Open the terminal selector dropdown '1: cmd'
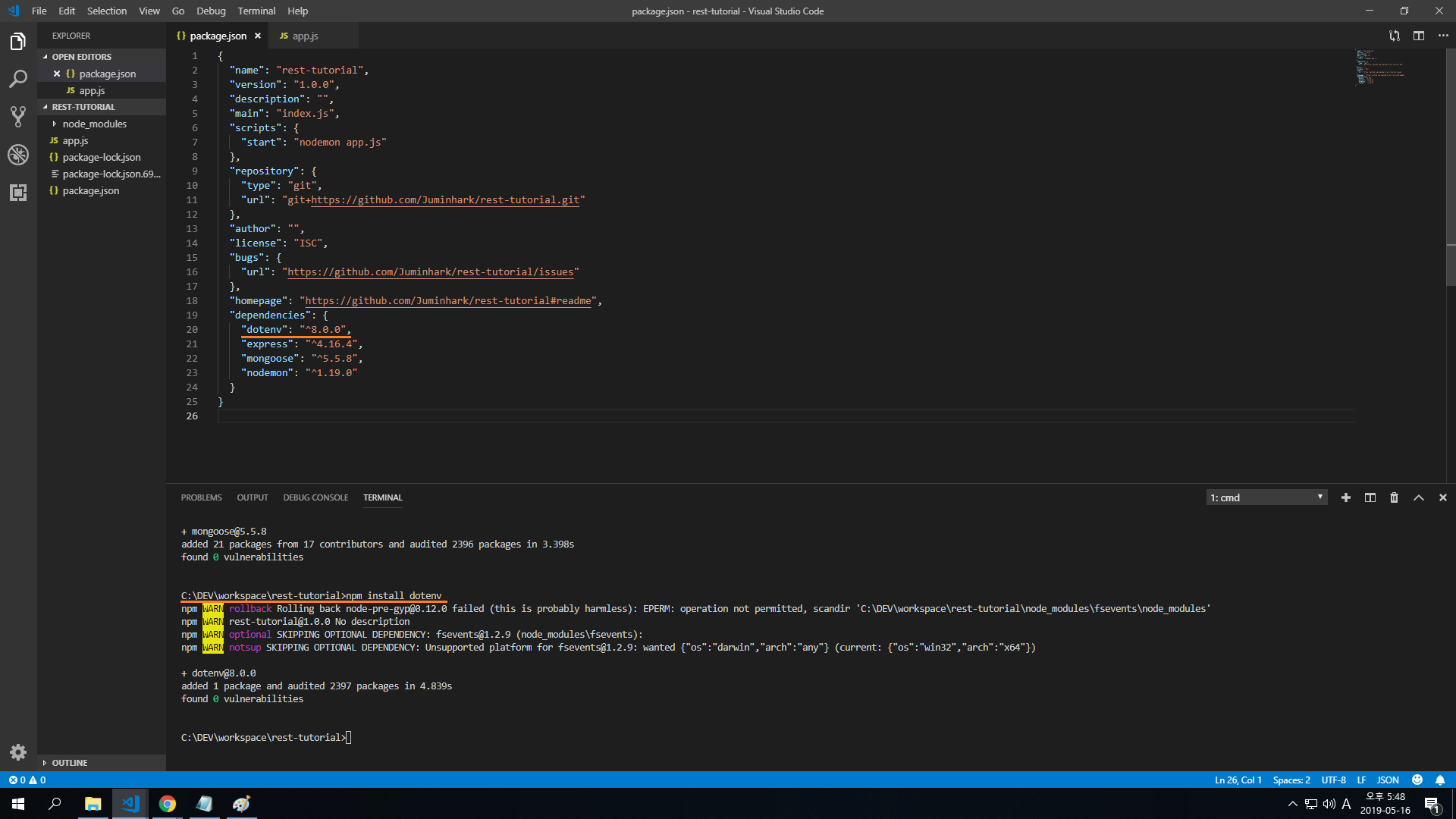Screen dimensions: 1456x819 tap(1266, 497)
